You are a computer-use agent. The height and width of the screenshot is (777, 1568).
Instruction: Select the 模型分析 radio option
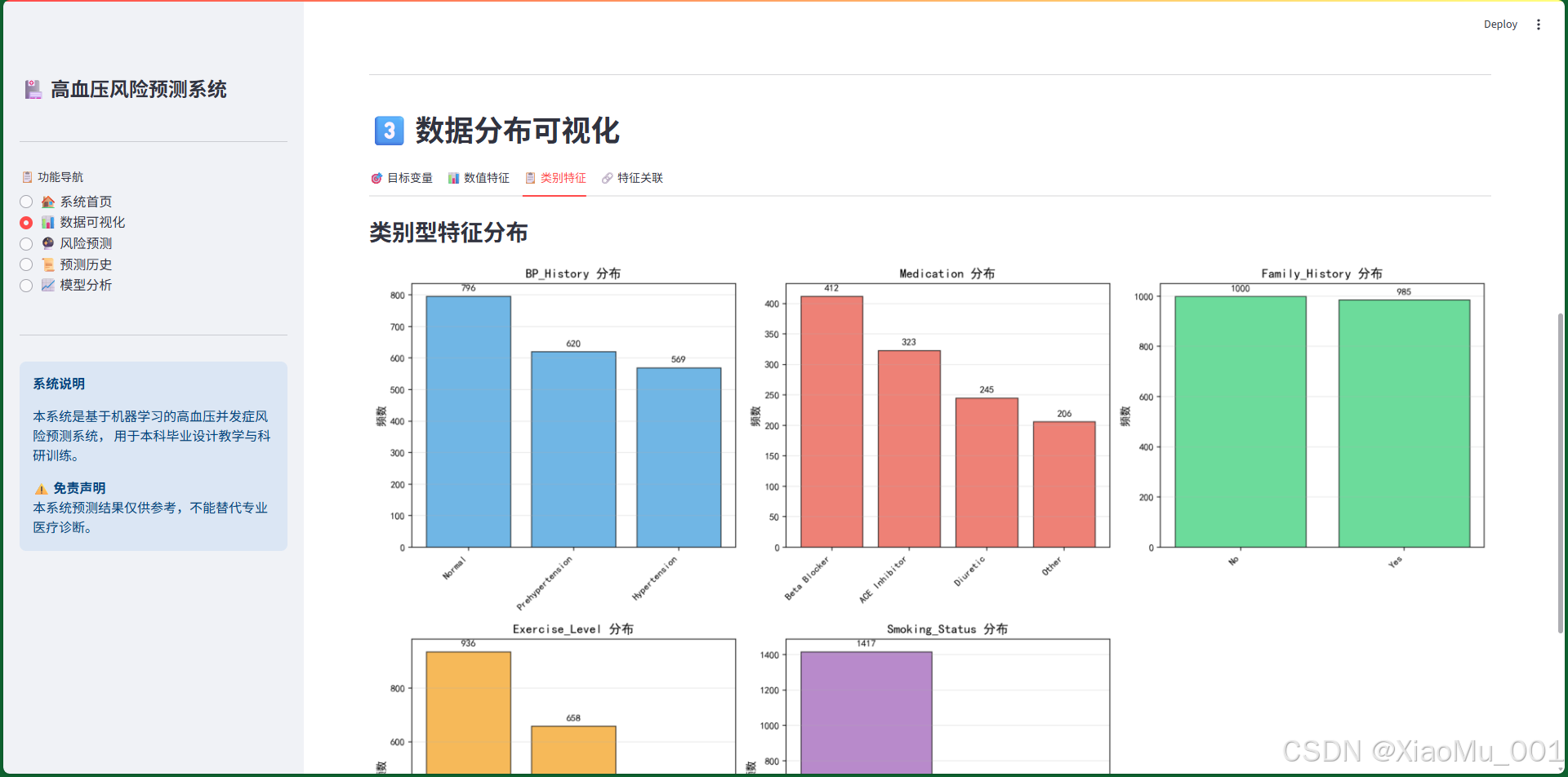pyautogui.click(x=25, y=286)
